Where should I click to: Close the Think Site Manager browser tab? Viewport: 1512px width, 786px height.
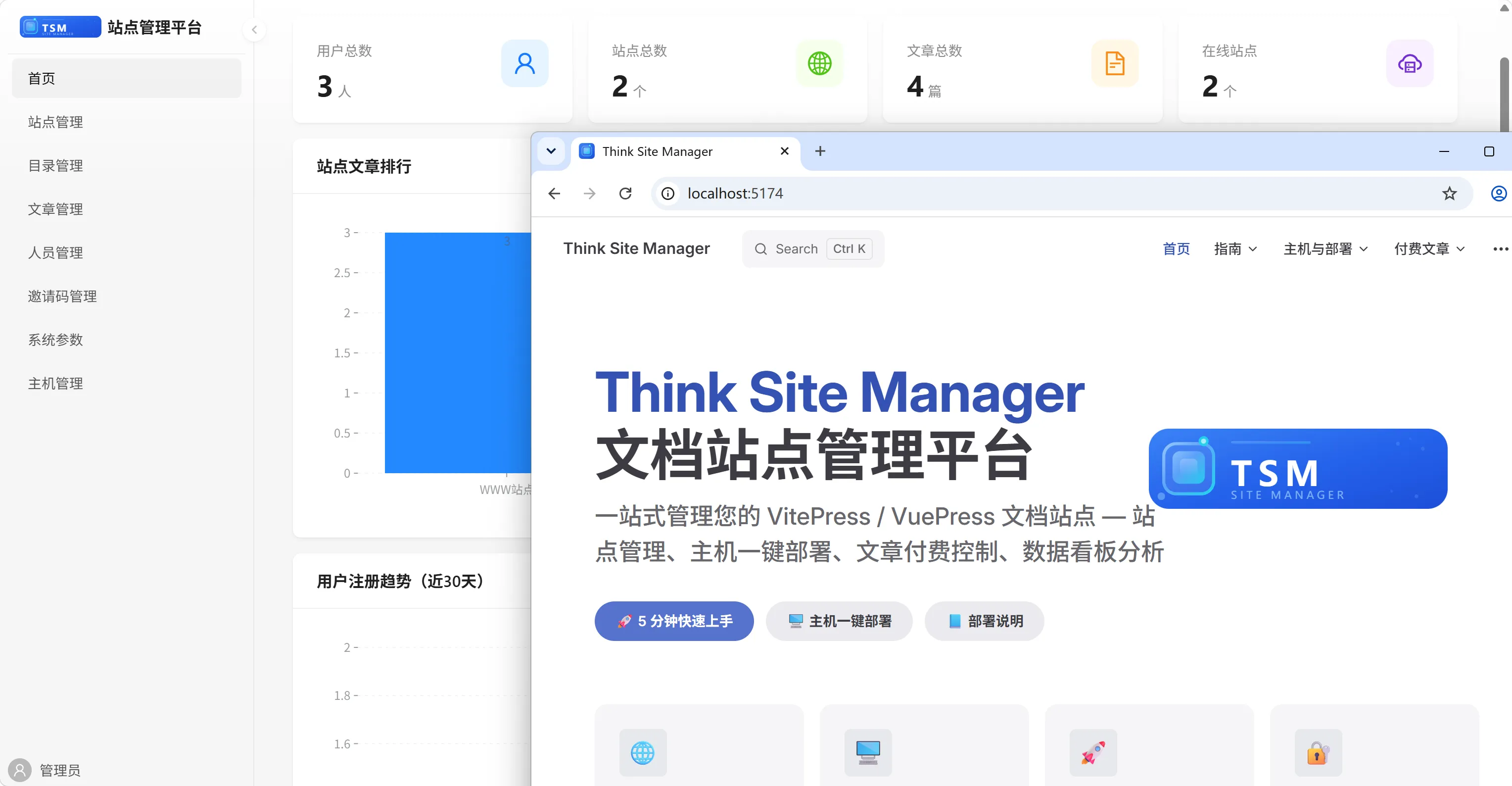point(784,151)
